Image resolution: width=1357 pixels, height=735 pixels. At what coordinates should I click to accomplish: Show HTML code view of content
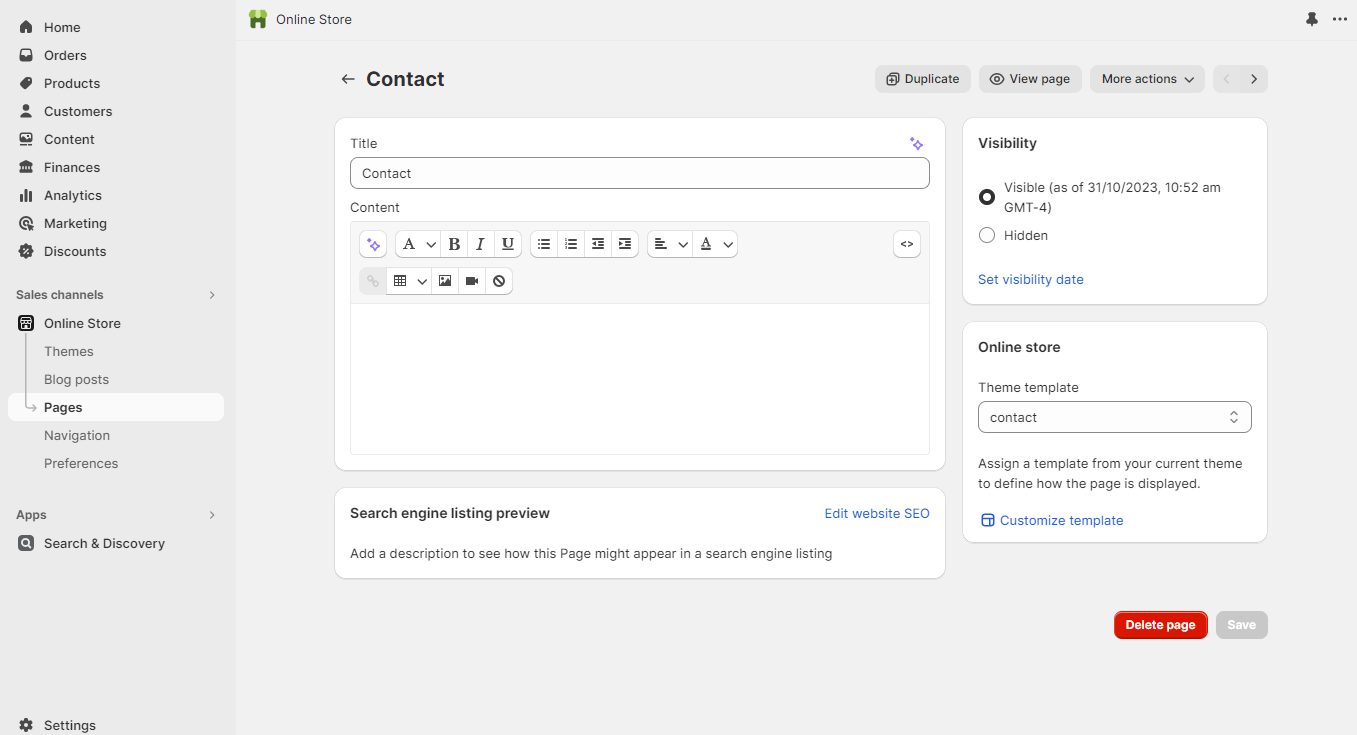pos(906,244)
